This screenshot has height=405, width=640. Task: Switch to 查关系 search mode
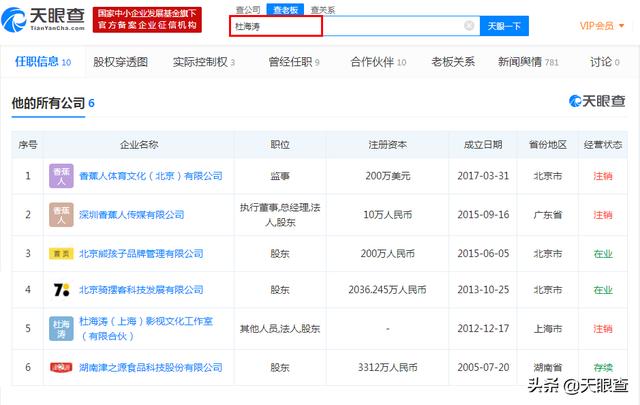(x=323, y=9)
